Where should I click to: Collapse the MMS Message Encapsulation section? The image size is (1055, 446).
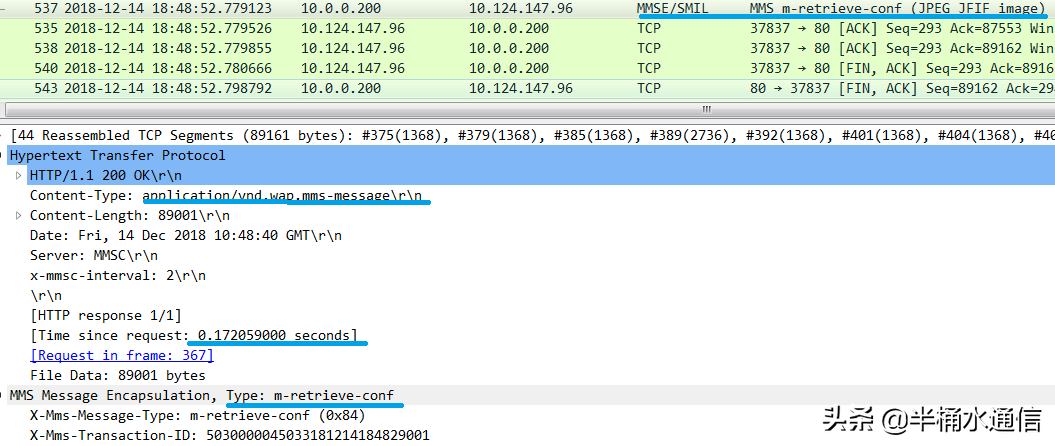pos(3,395)
